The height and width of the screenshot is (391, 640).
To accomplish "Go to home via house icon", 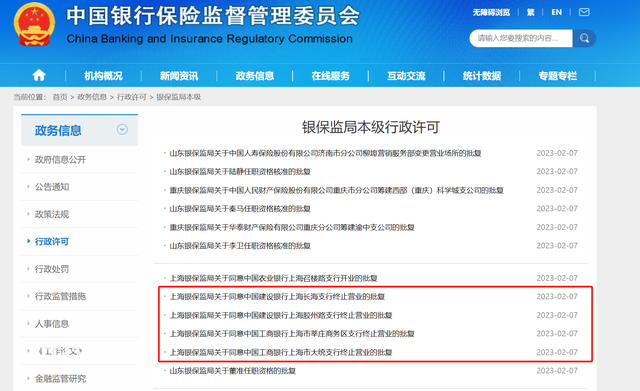I will (x=39, y=75).
